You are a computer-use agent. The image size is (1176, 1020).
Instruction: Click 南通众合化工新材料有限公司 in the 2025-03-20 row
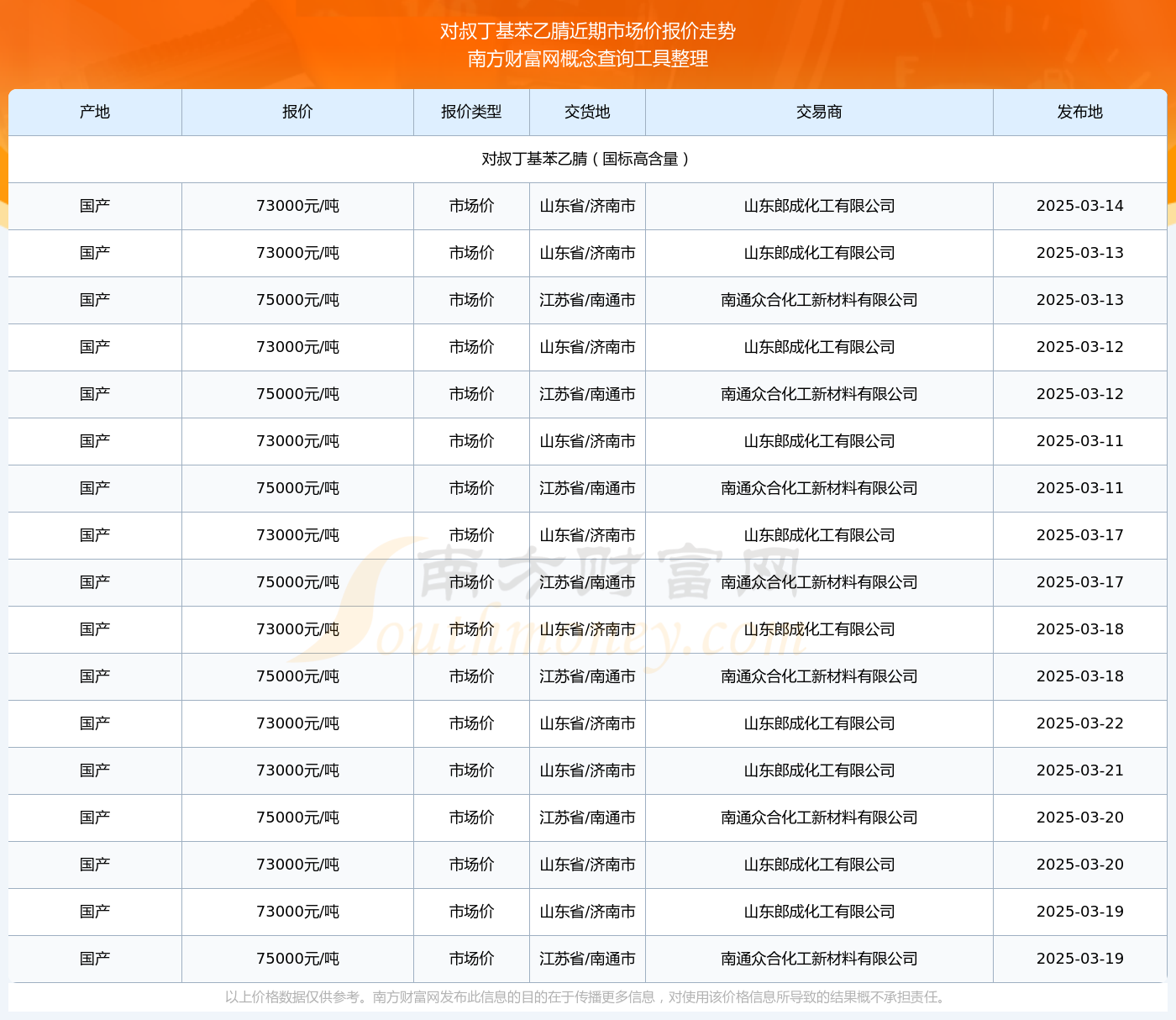[x=819, y=818]
